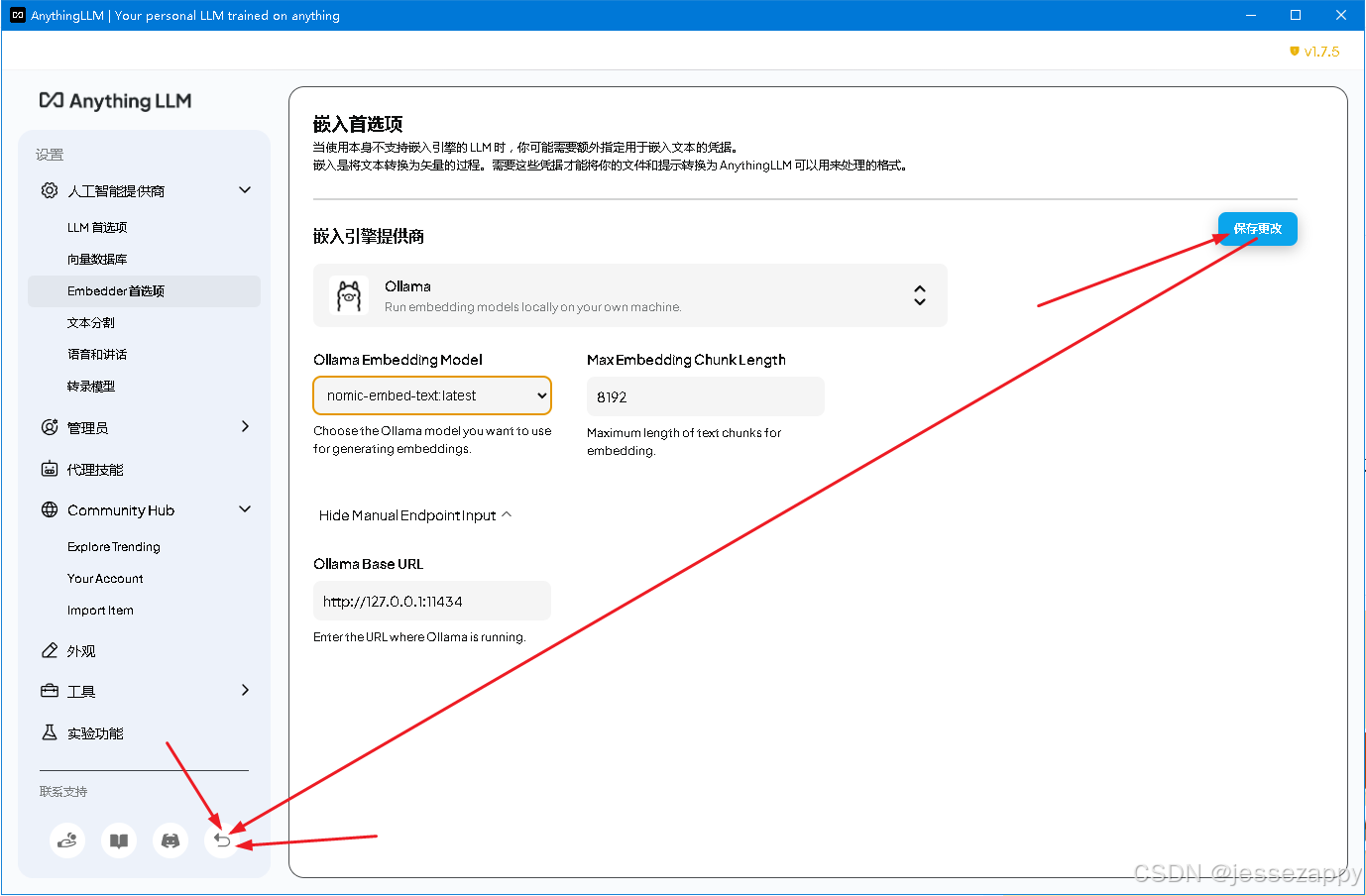Focus the Max Embedding Chunk Length field
Image resolution: width=1366 pixels, height=896 pixels.
coord(706,396)
